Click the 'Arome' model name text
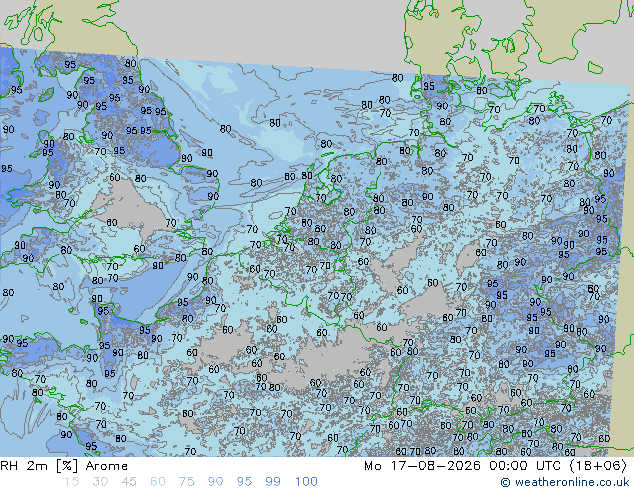634x490 pixels. [x=107, y=466]
